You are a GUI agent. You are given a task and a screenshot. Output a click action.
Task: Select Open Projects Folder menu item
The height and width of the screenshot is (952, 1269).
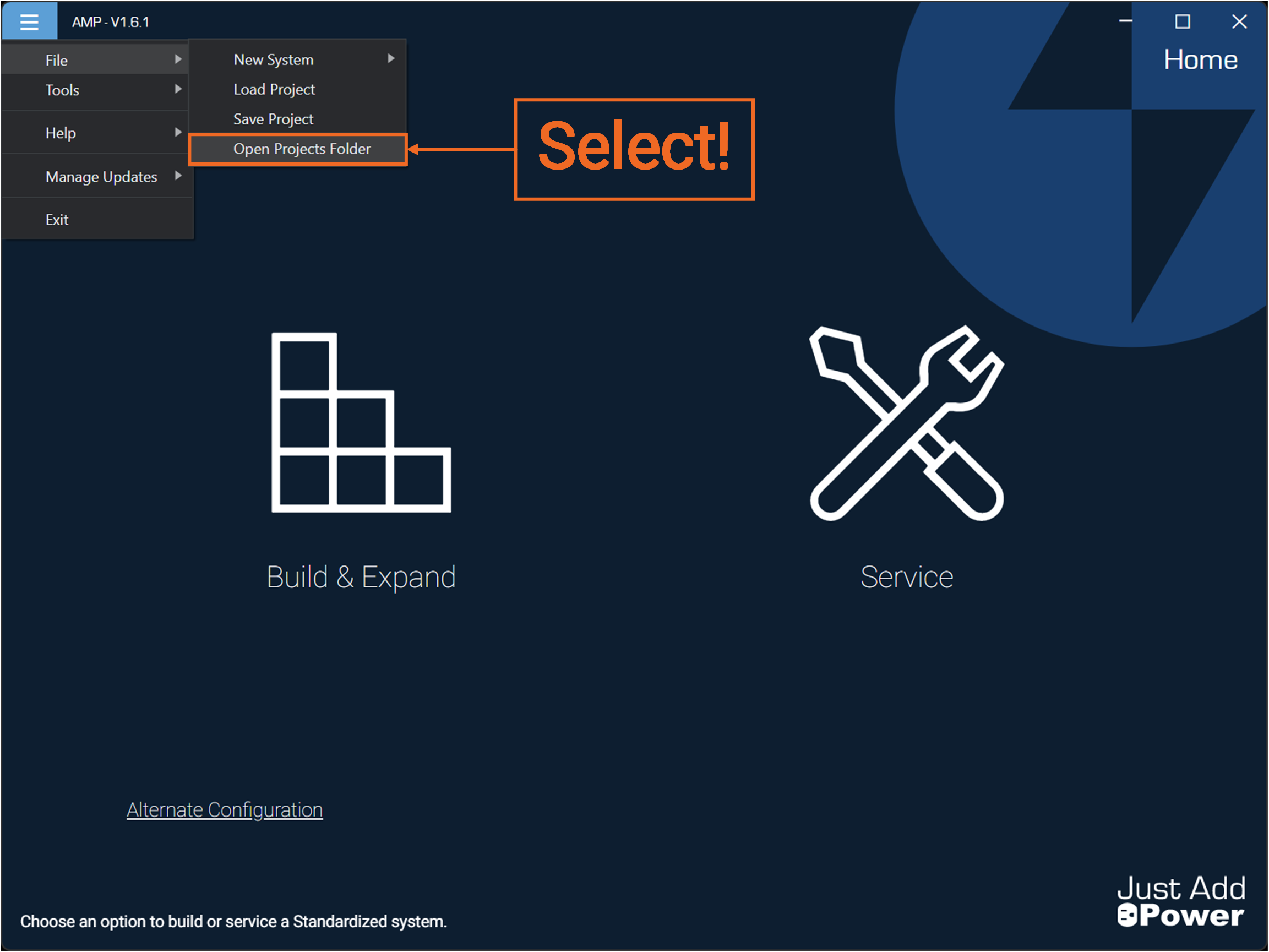[x=302, y=149]
